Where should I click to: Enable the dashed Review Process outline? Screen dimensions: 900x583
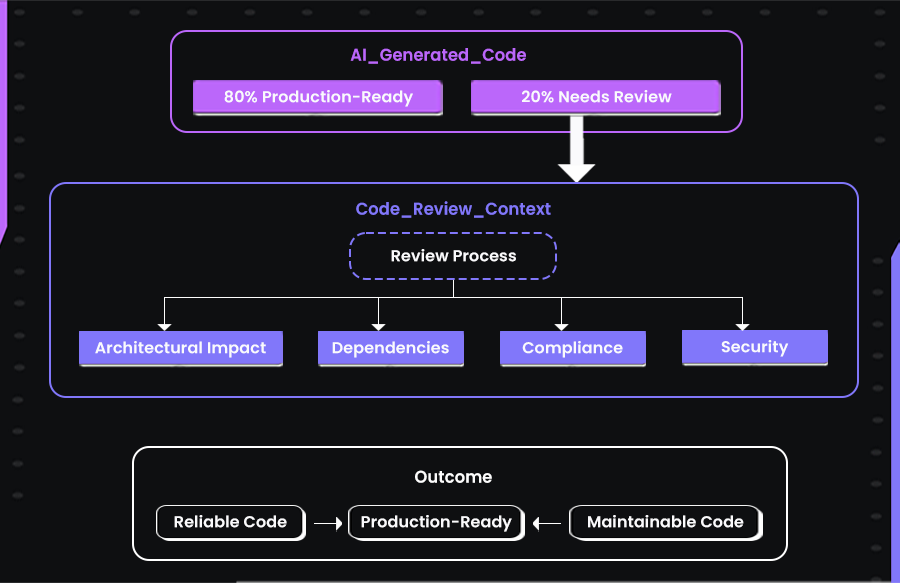452,256
